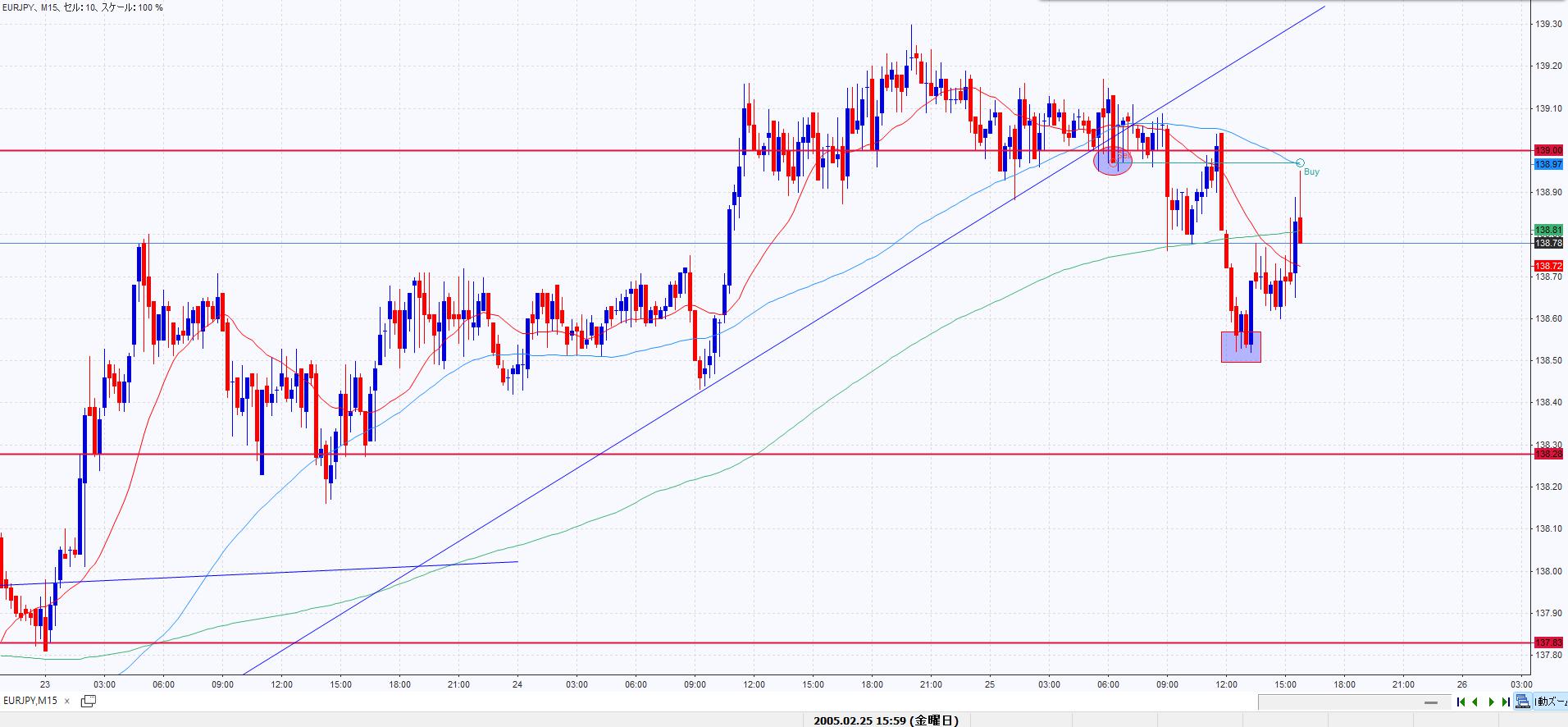
Task: Click the 139.00 red price label
Action: 1548,151
